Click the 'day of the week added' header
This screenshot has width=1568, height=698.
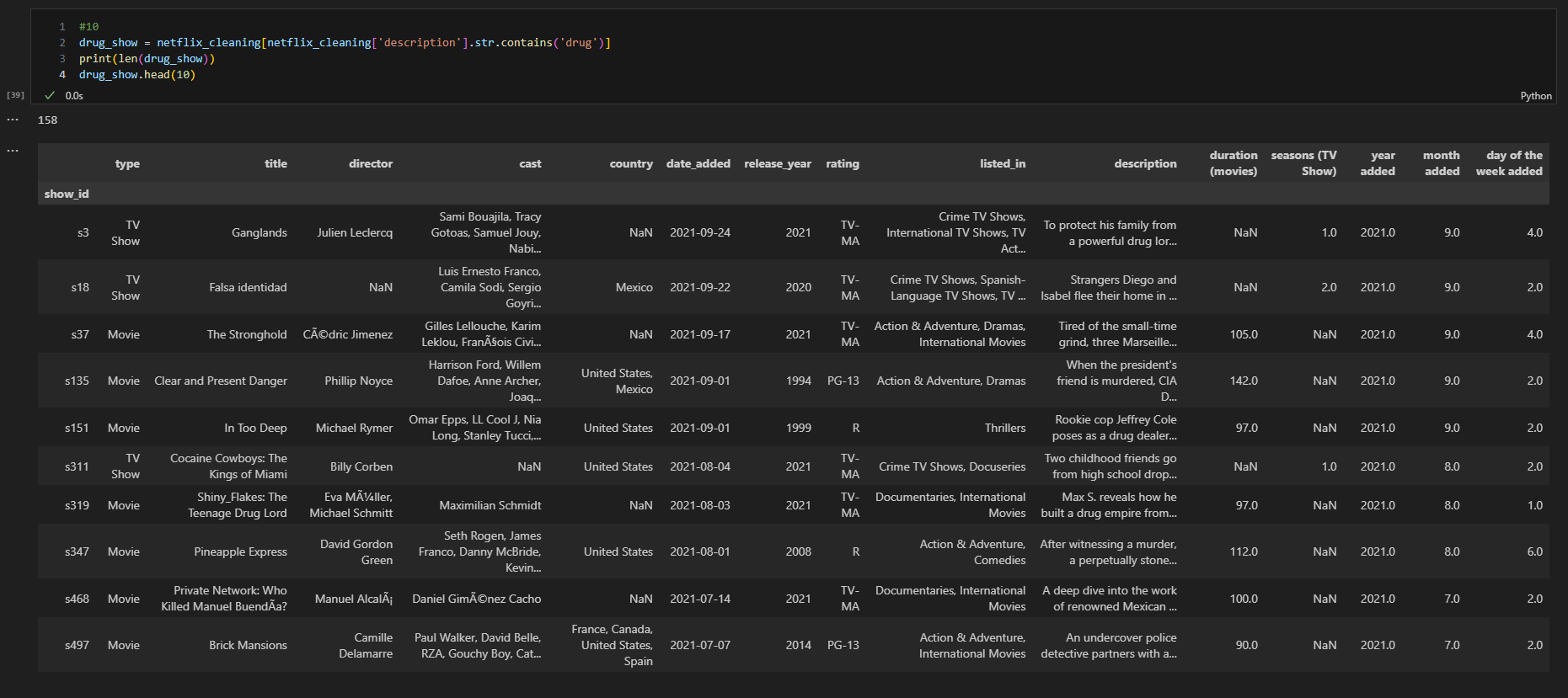pyautogui.click(x=1509, y=163)
